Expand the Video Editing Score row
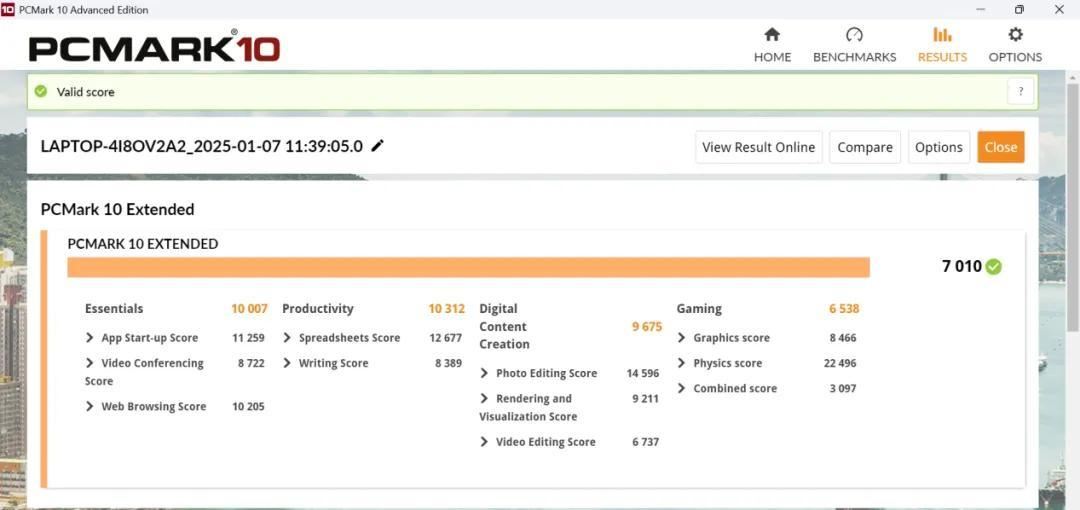Screen dimensions: 1080x510 coord(485,442)
